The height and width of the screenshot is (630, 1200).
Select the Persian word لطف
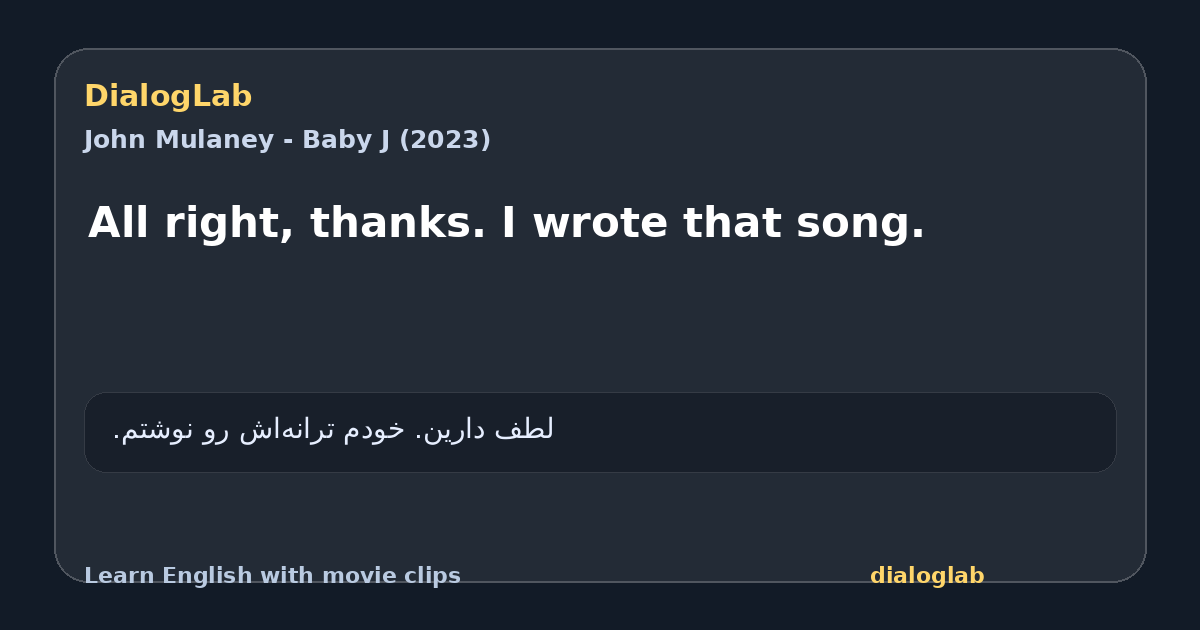tap(524, 429)
